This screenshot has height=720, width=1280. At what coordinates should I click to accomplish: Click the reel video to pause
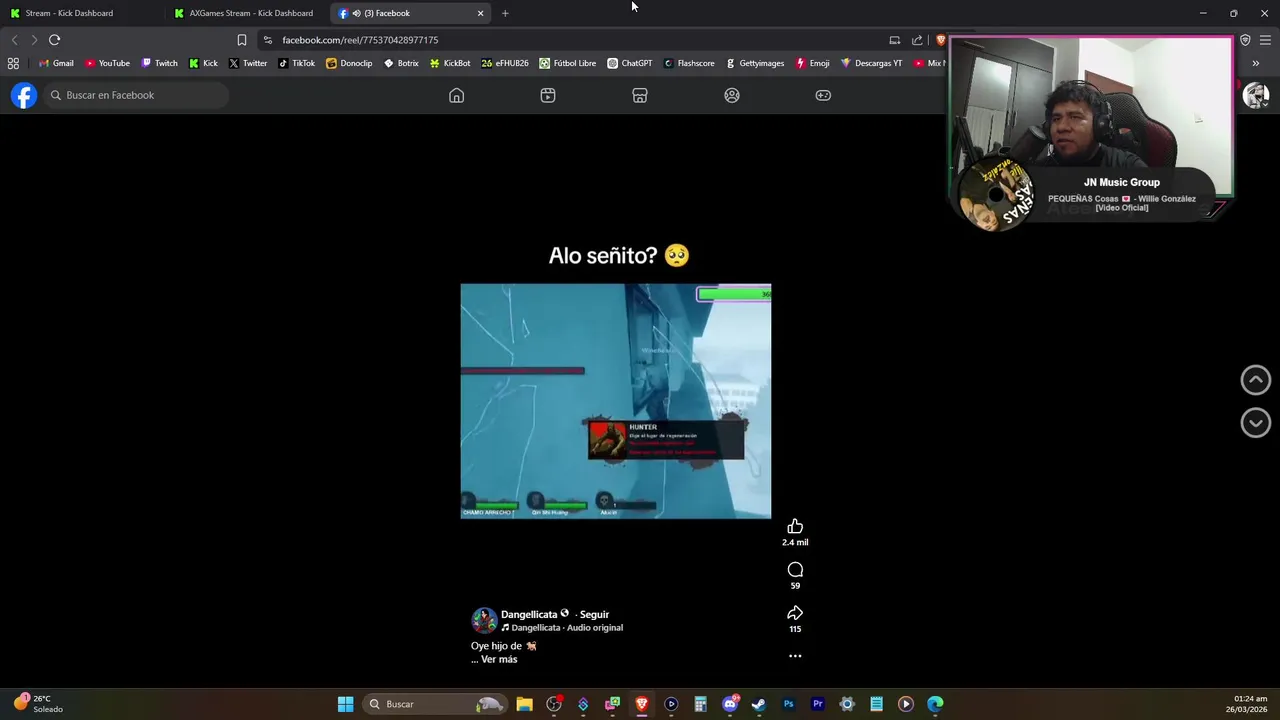pyautogui.click(x=616, y=401)
